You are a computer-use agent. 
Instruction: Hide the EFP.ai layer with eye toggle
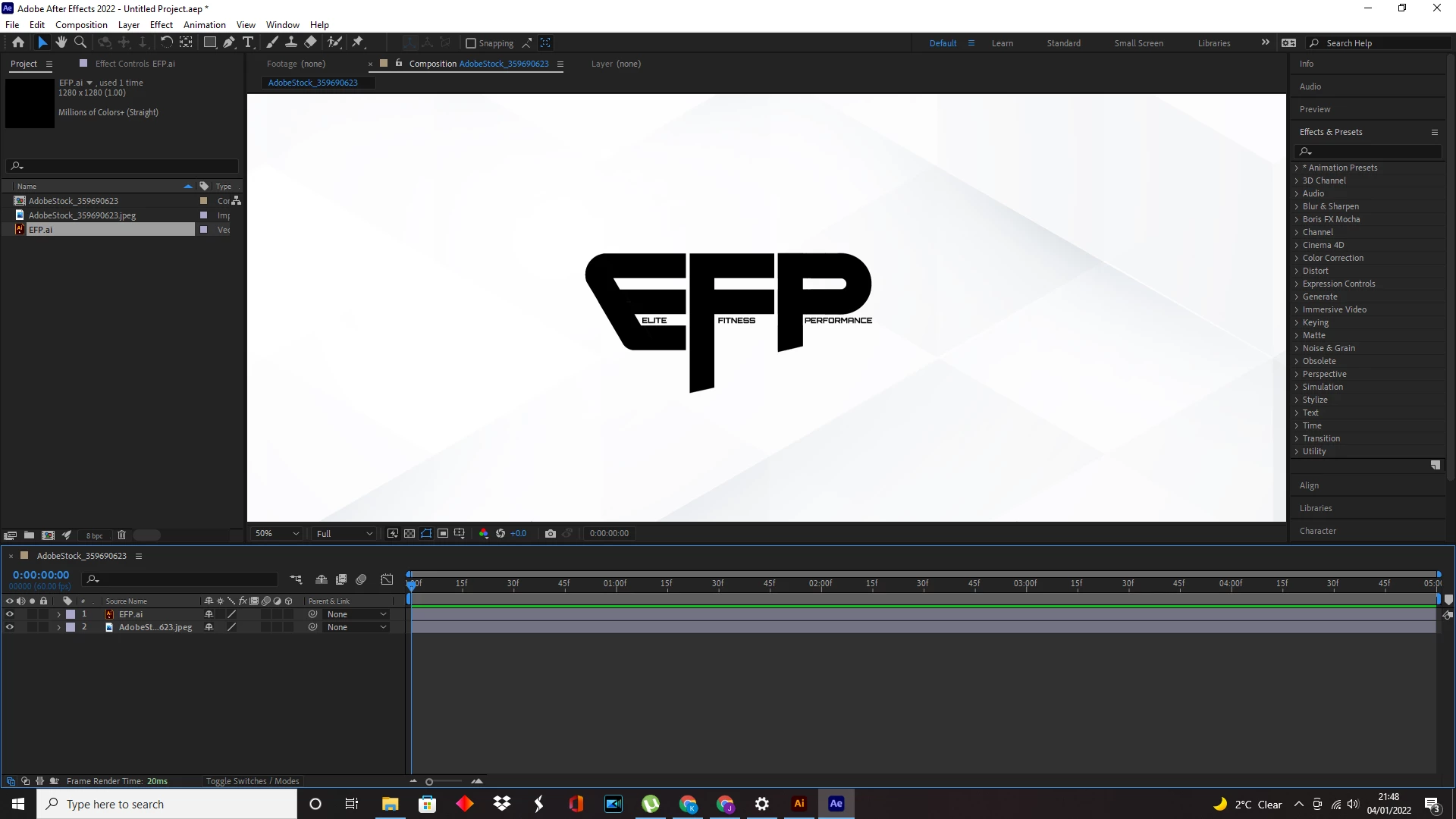[10, 614]
